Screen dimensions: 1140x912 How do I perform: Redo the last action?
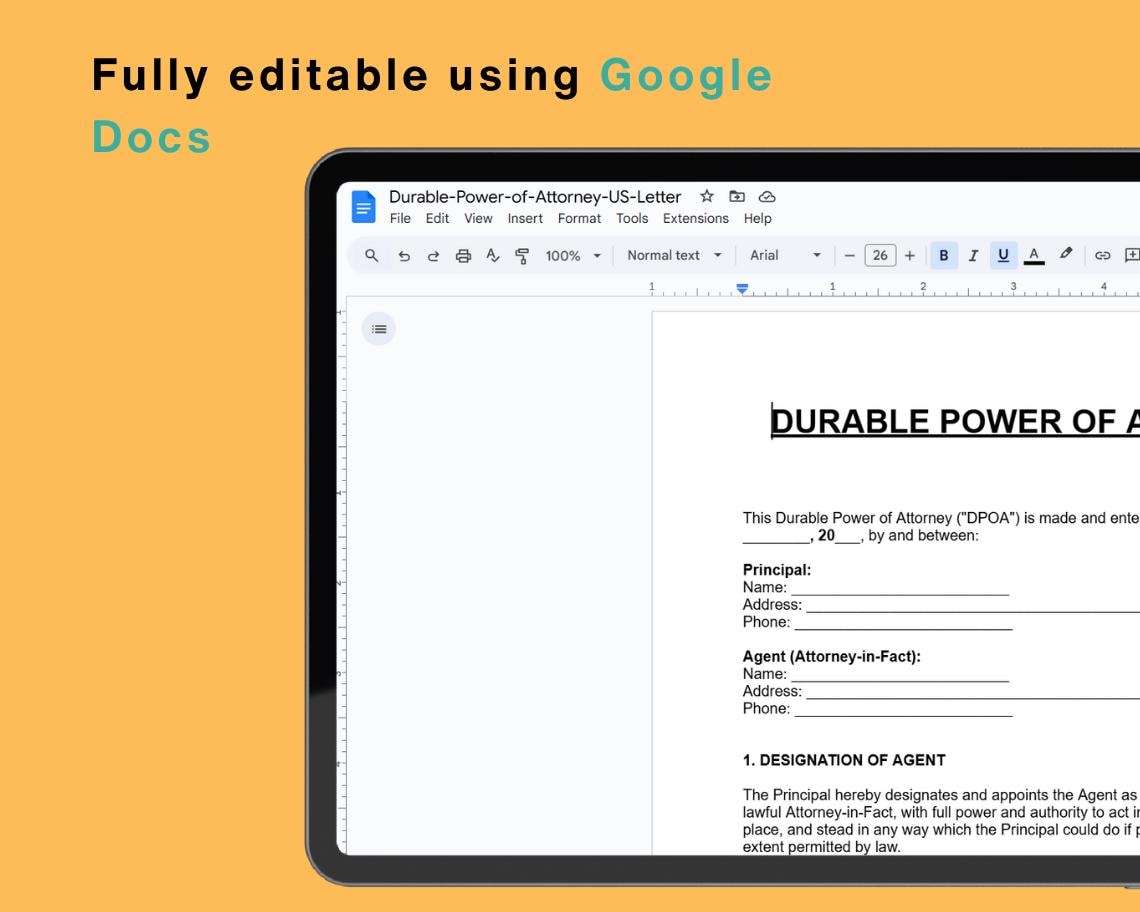(x=433, y=255)
